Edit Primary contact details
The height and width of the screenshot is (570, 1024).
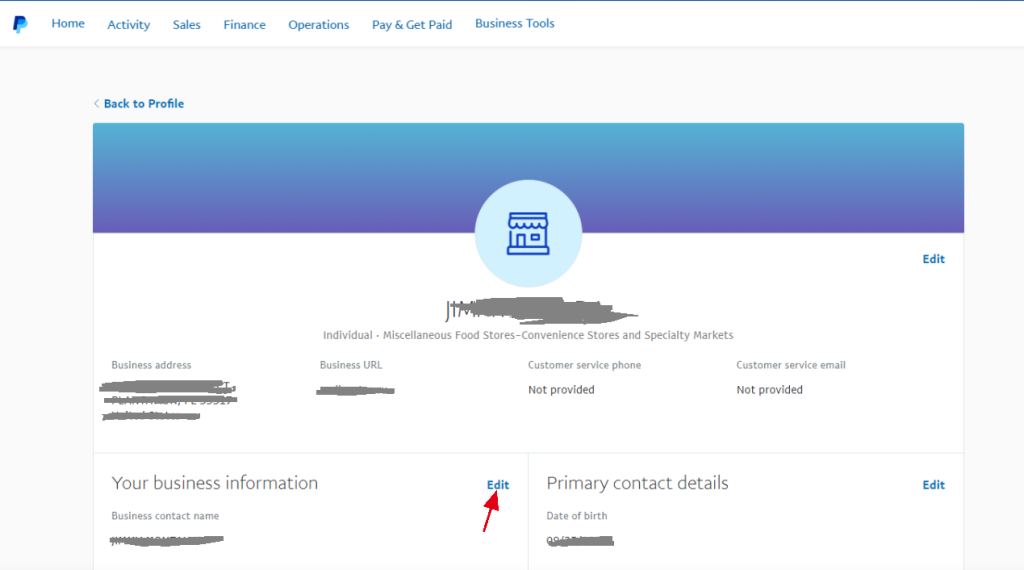click(x=933, y=485)
